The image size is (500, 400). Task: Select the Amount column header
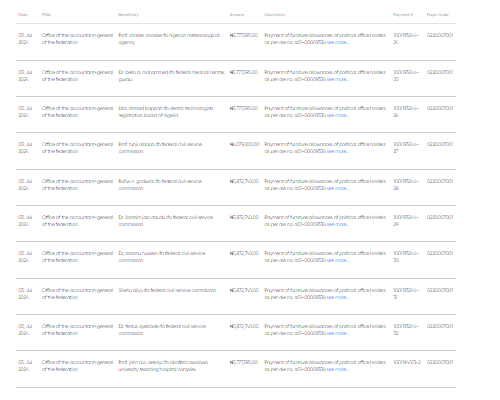(237, 15)
